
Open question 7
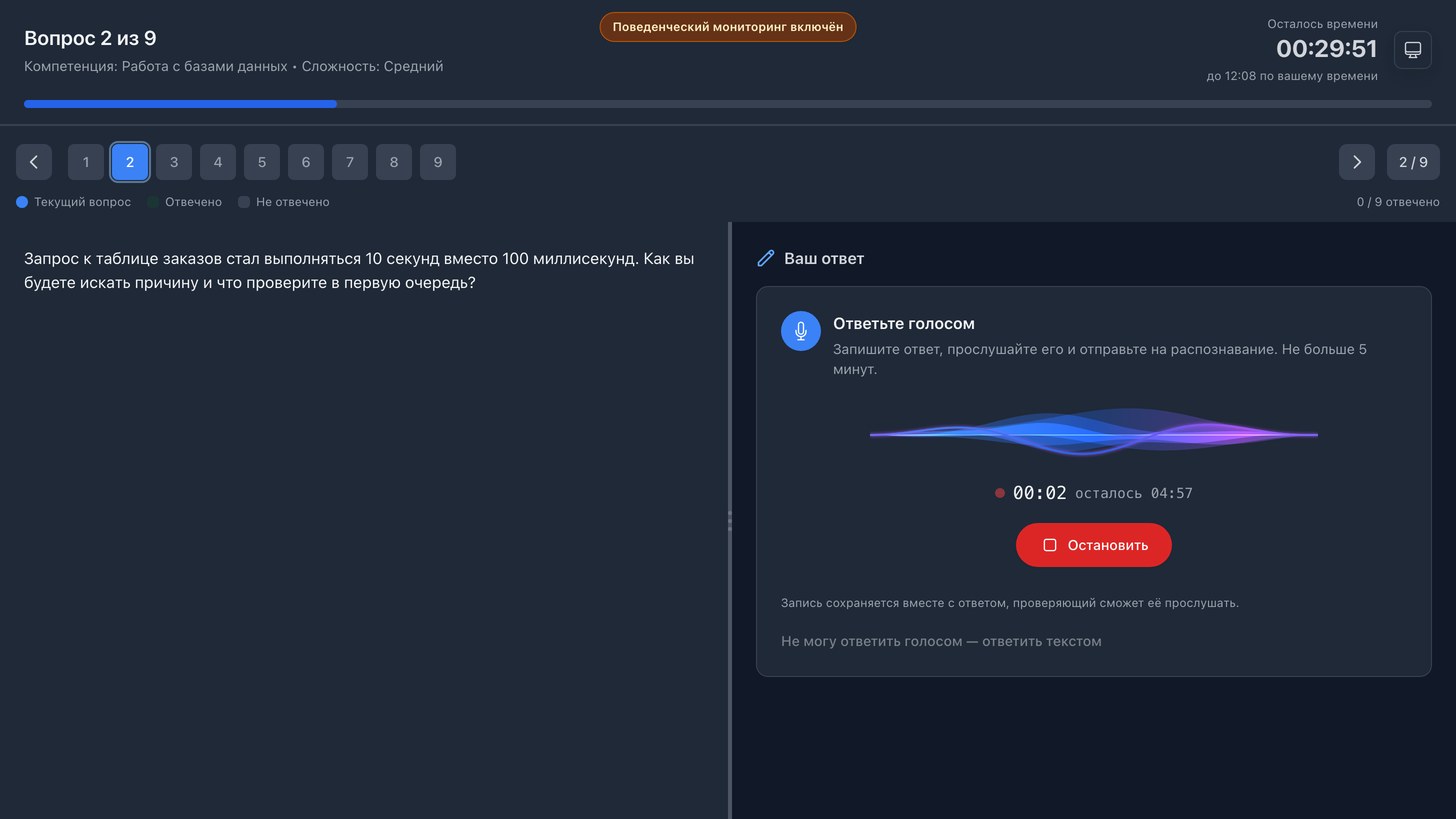[x=350, y=162]
